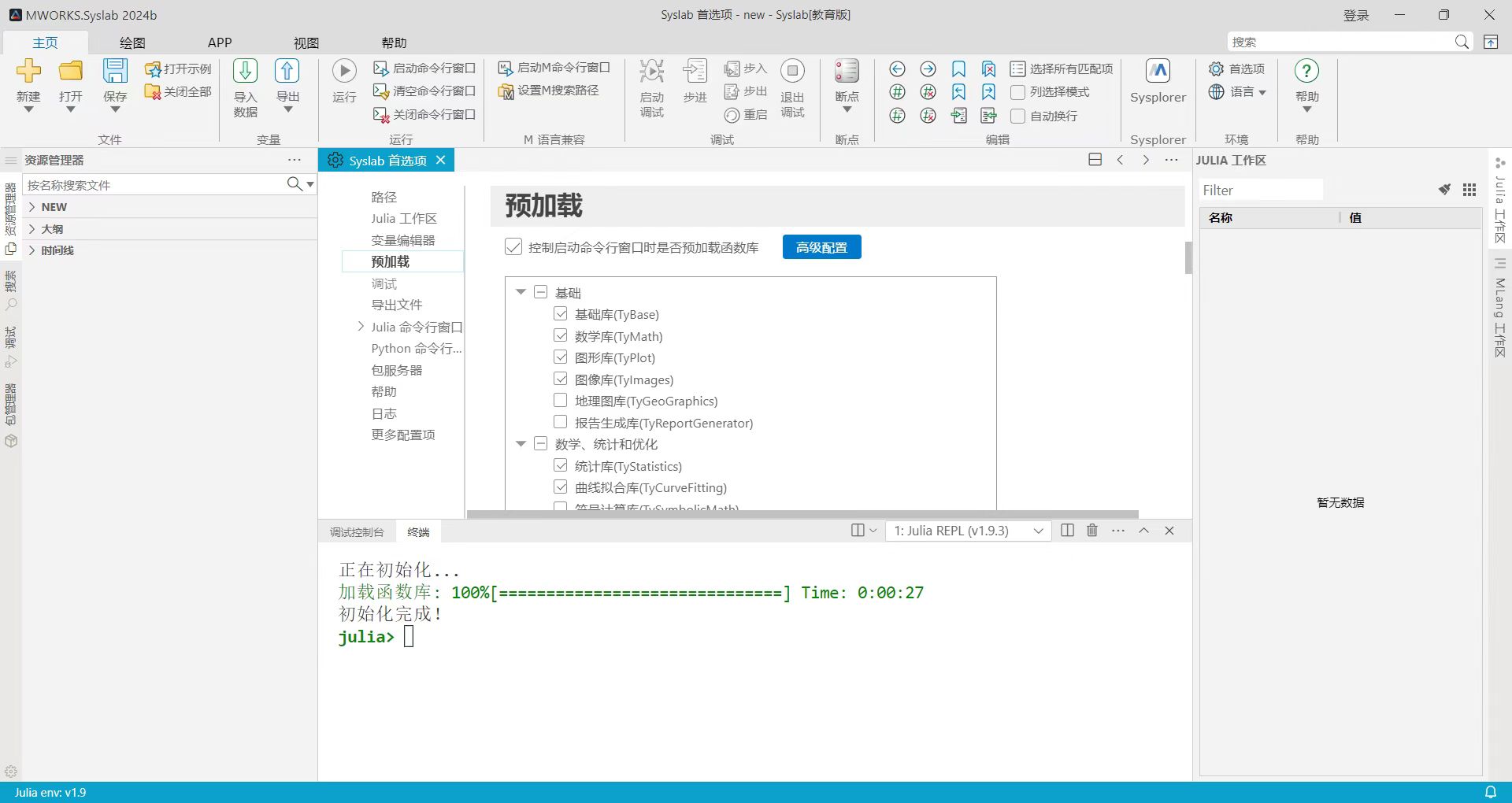The width and height of the screenshot is (1512, 803).
Task: Switch to the 调试控制台 panel tab
Action: (x=357, y=532)
